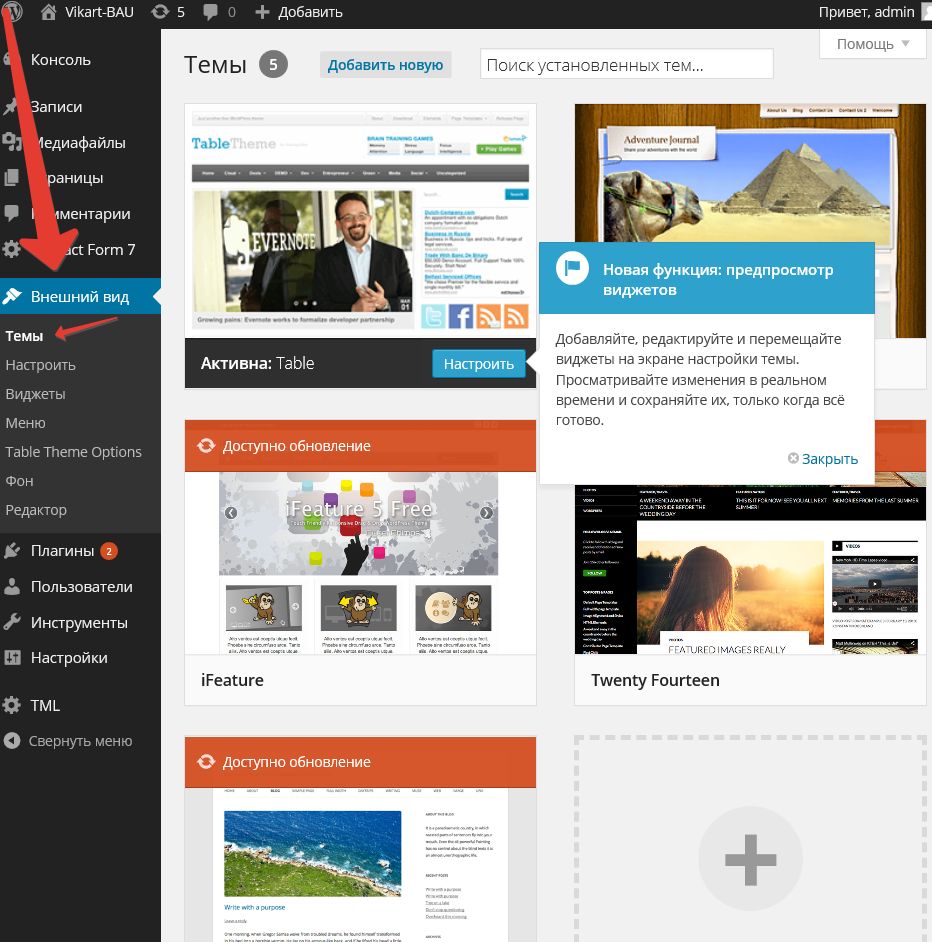The height and width of the screenshot is (942, 932).
Task: Select the Twenty Fourteen theme thumbnail
Action: point(750,569)
